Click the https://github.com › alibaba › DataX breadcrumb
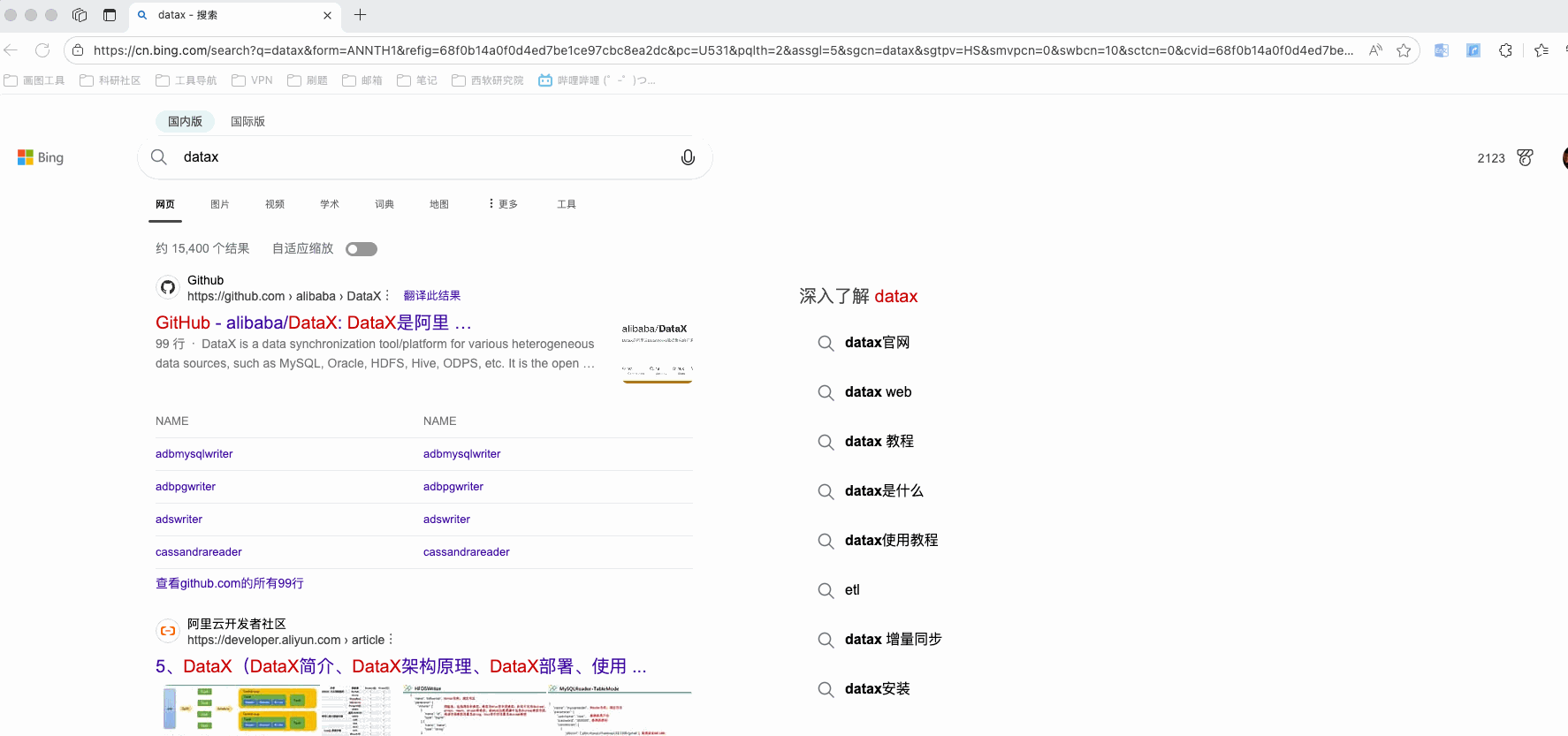This screenshot has width=1568, height=736. (284, 296)
